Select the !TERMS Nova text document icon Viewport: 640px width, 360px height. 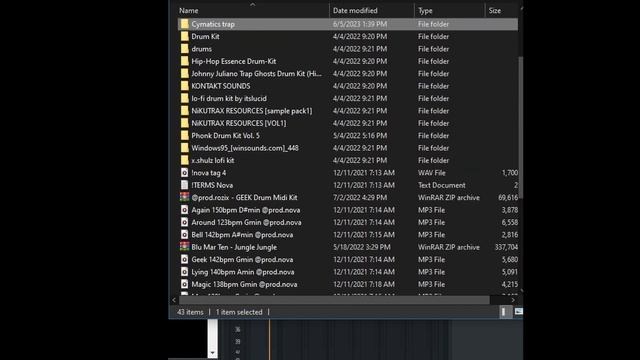[184, 185]
